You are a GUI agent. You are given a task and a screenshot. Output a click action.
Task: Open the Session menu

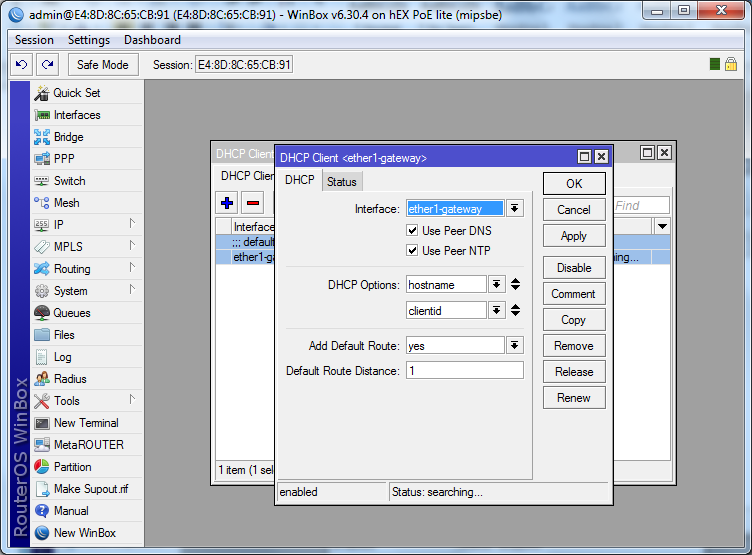[x=35, y=40]
